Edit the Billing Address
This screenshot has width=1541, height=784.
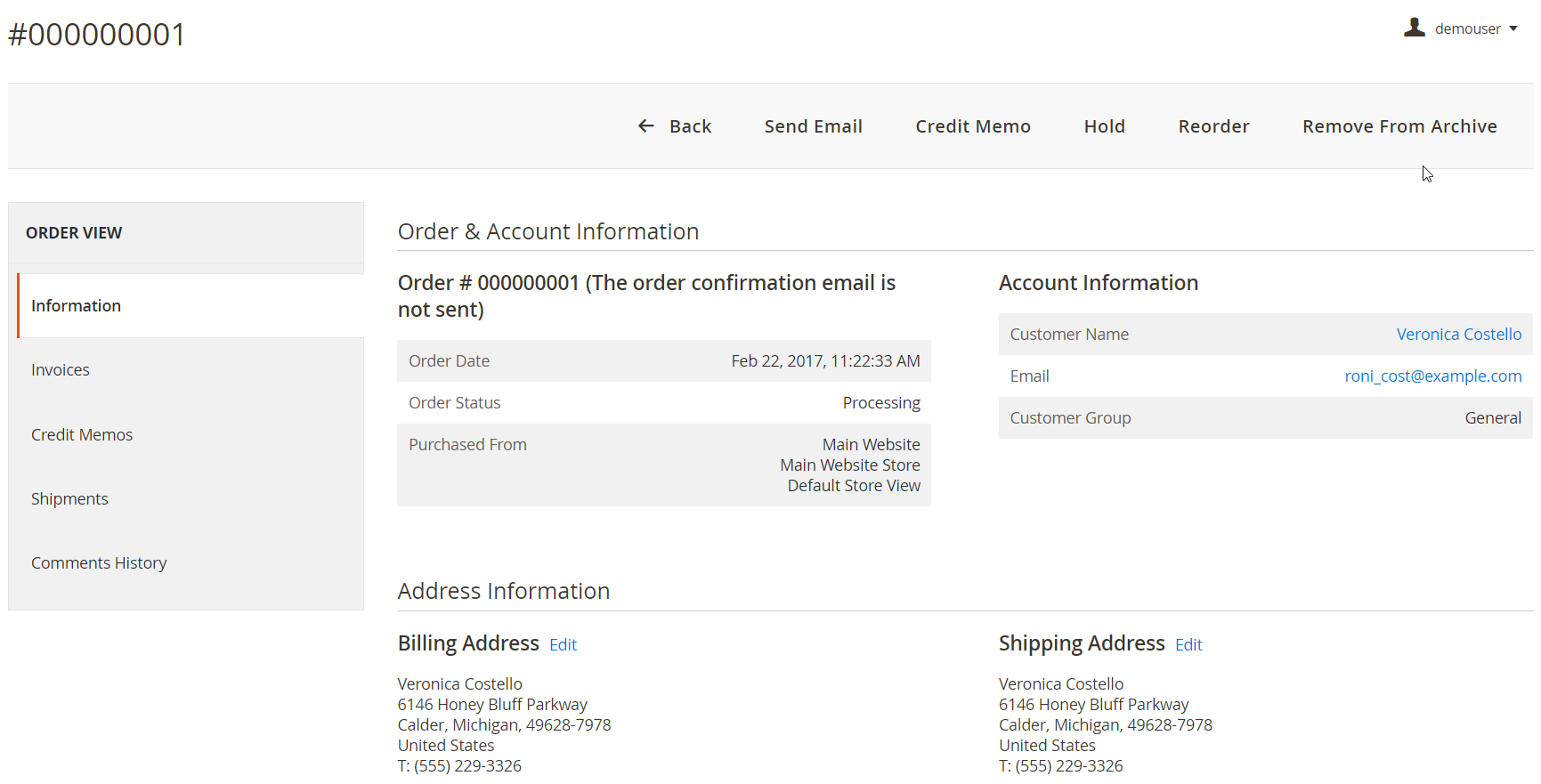click(x=563, y=645)
